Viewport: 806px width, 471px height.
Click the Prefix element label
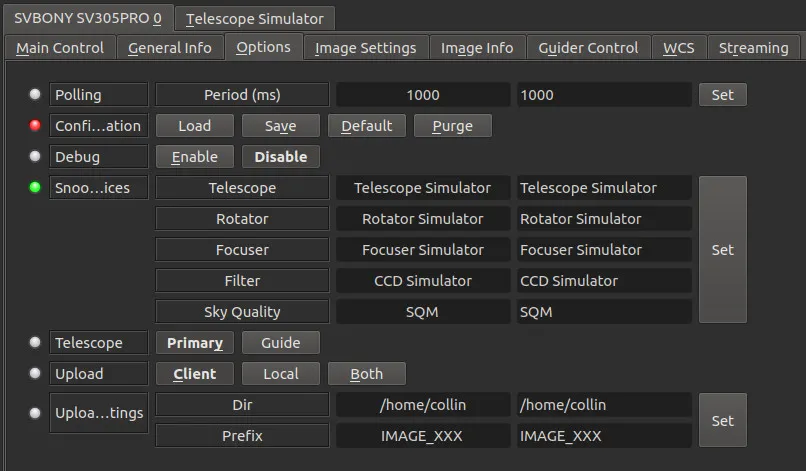point(242,436)
